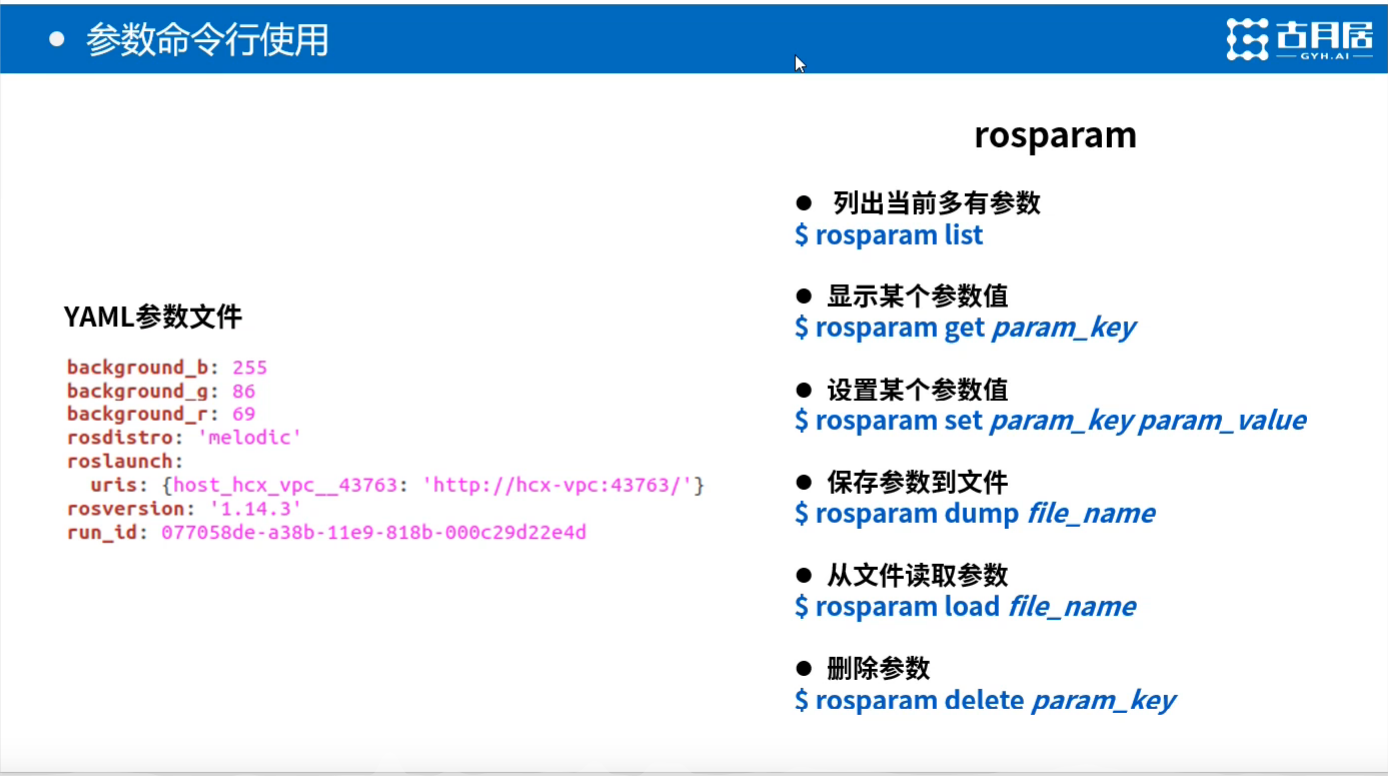Click the rosdistro: 'melodic' line
1388x776 pixels.
coord(184,437)
